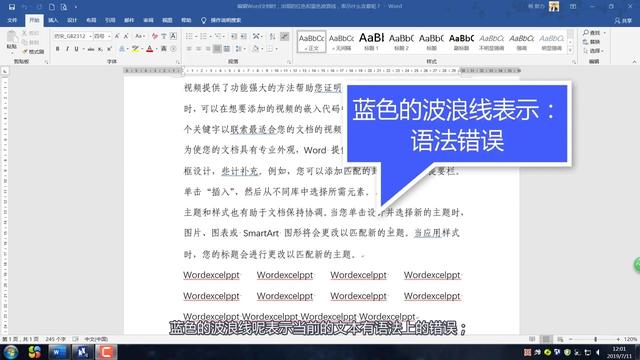
Task: Toggle Strikethrough formatting
Action: pyautogui.click(x=91, y=49)
